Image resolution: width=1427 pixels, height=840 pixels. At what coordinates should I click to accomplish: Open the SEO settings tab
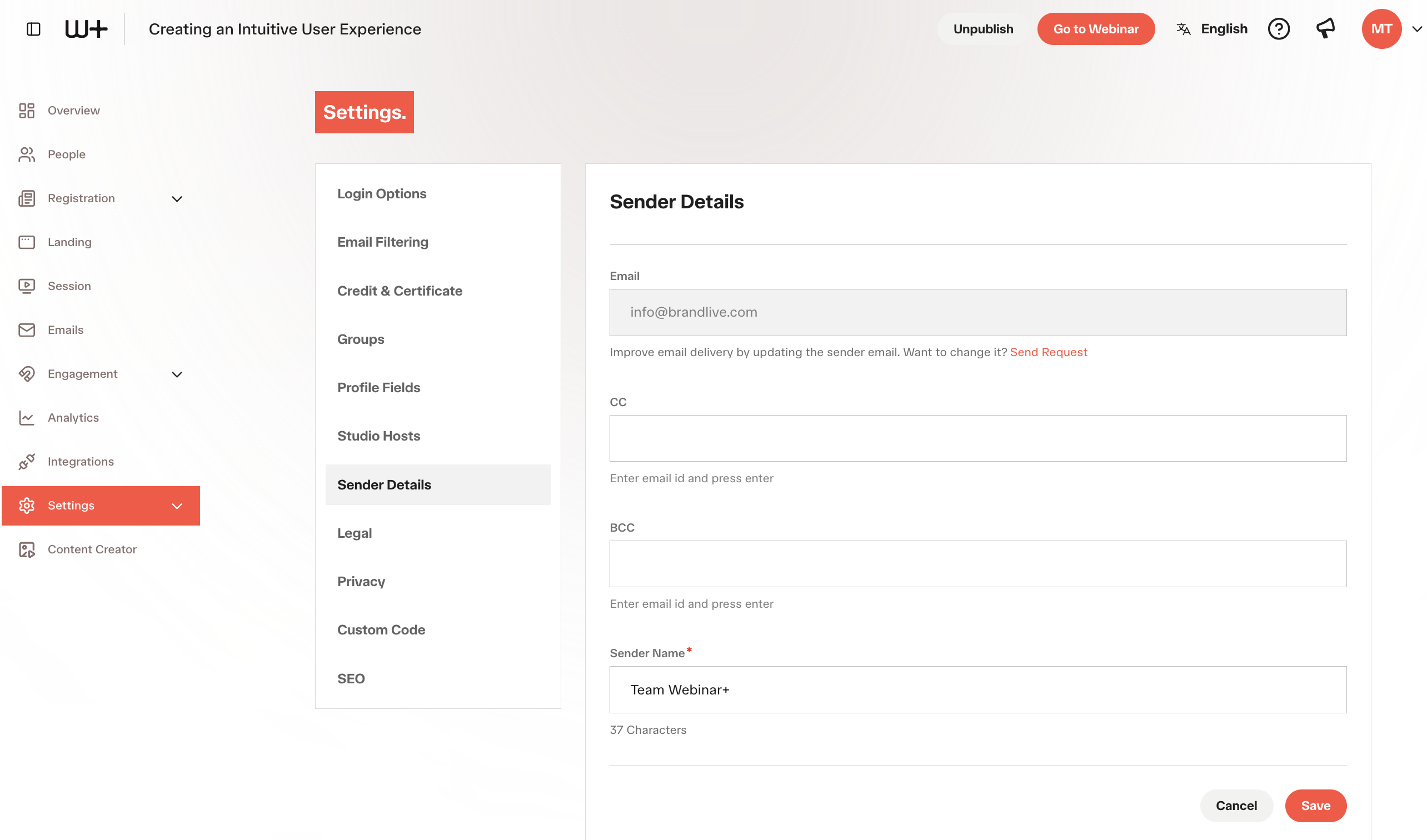pyautogui.click(x=438, y=679)
